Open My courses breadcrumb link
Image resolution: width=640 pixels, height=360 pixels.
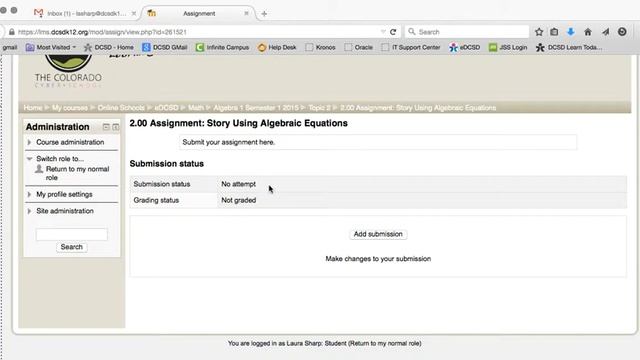point(70,108)
